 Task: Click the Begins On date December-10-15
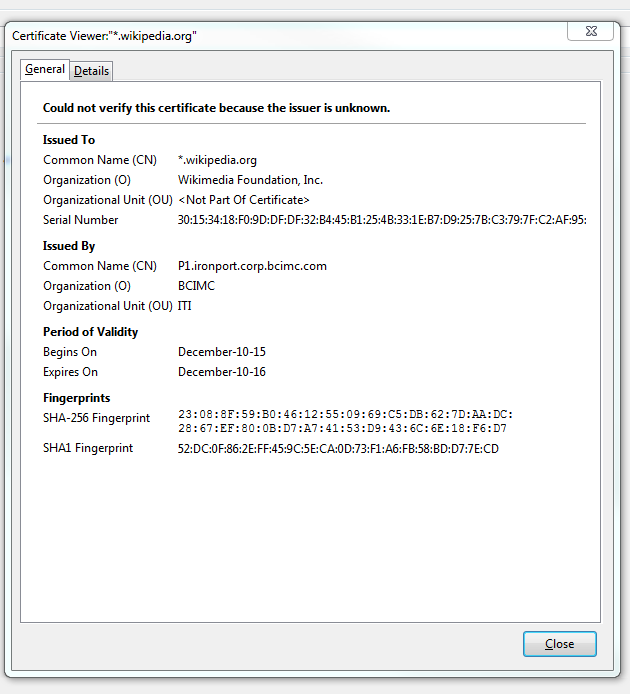(x=221, y=352)
